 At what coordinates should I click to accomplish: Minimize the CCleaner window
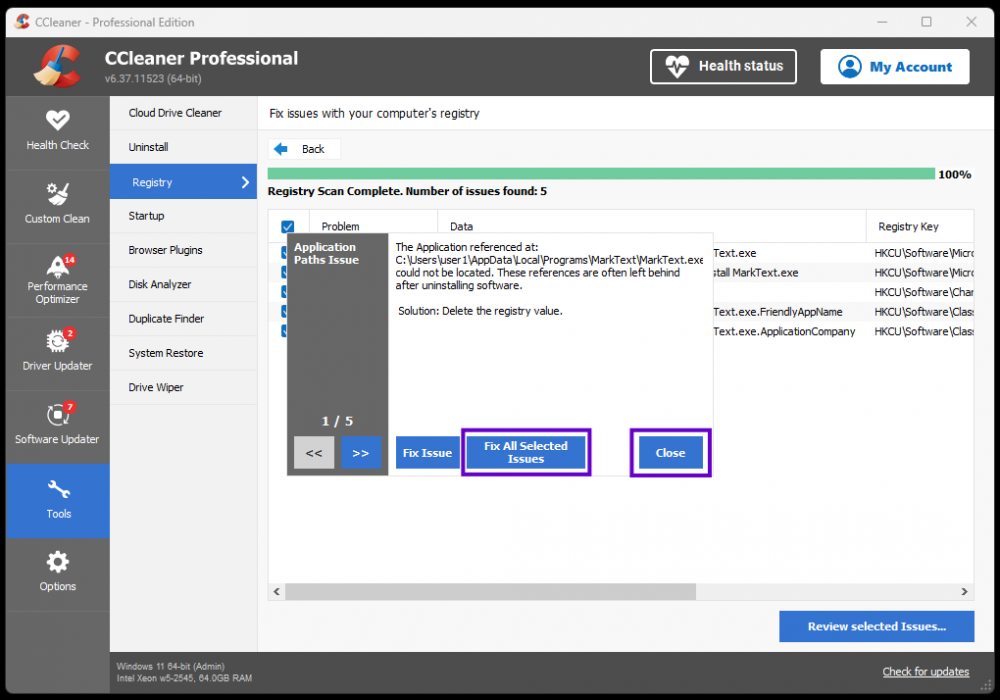click(x=882, y=22)
